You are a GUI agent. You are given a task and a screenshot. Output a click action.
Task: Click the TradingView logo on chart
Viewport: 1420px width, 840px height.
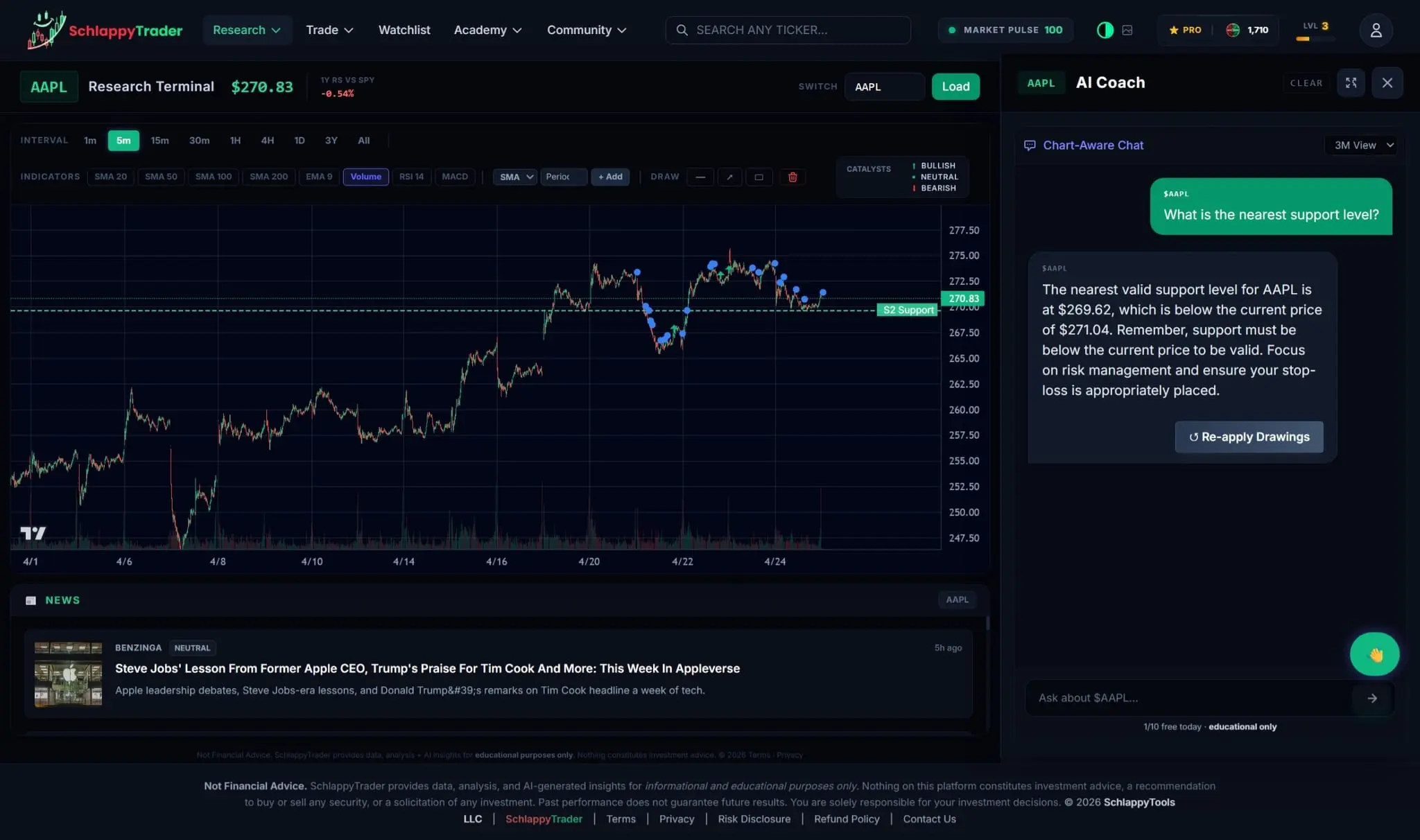pyautogui.click(x=33, y=532)
